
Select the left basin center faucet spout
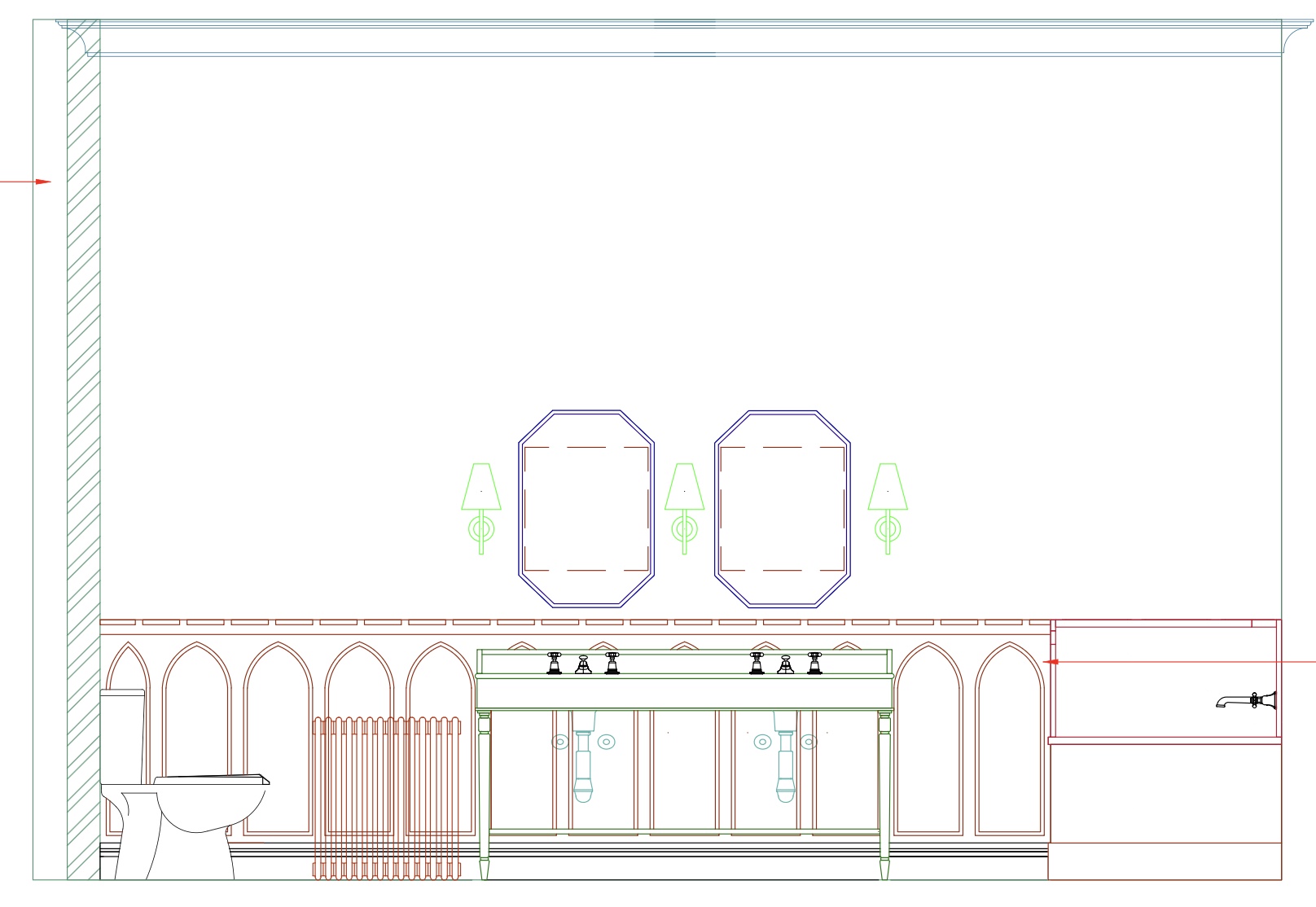click(583, 664)
